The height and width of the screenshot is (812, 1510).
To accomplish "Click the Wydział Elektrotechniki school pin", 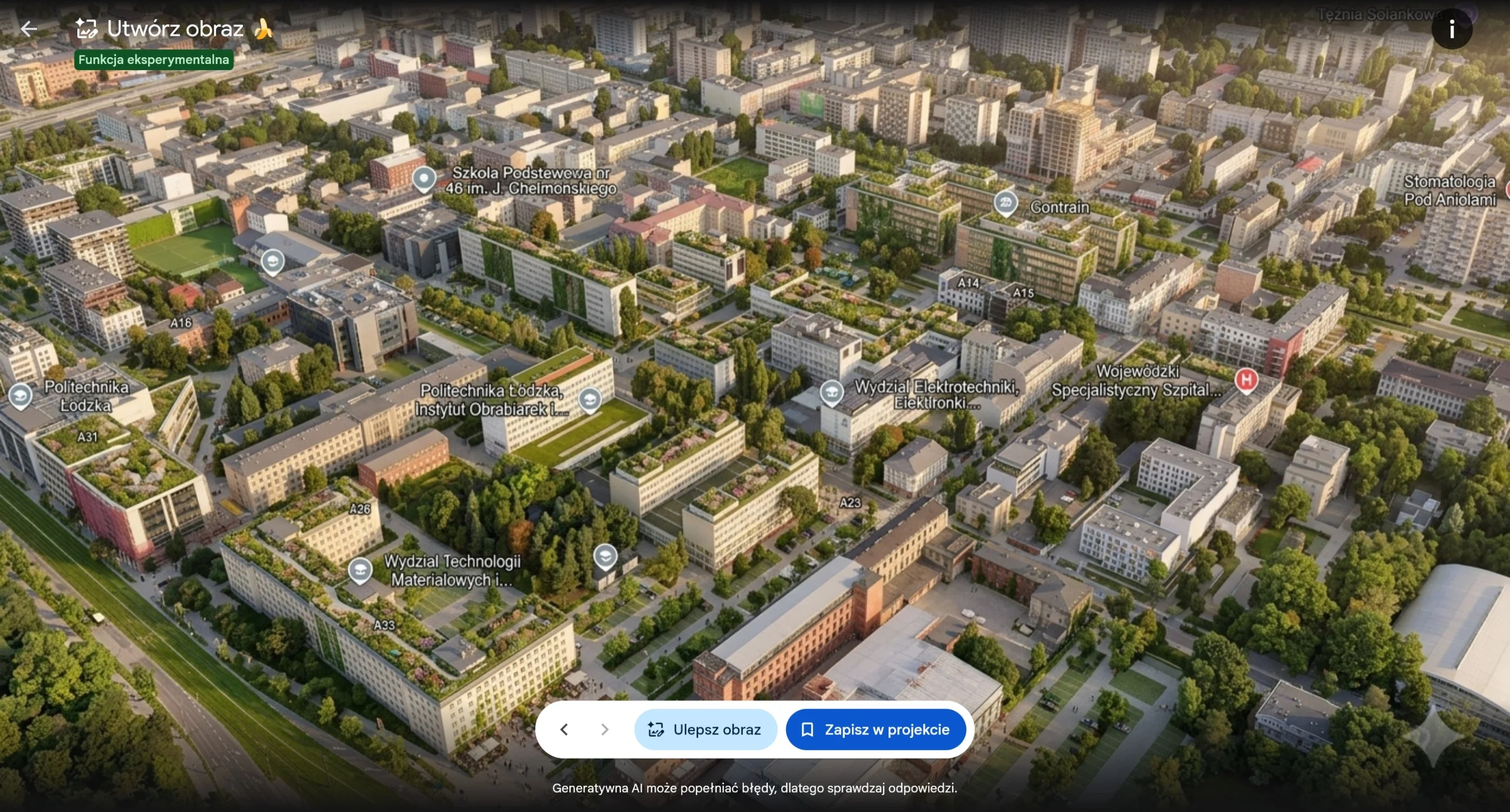I will [831, 394].
